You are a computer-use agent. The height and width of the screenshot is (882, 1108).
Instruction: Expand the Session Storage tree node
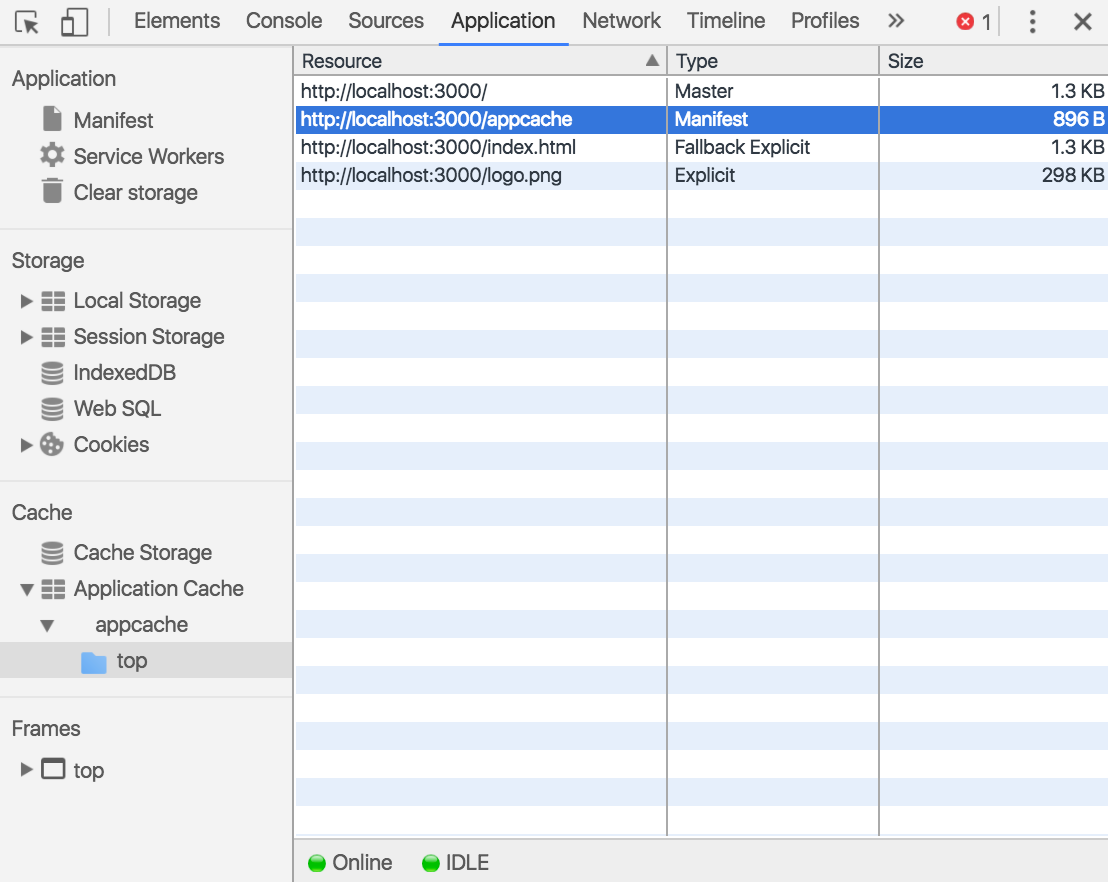coord(27,337)
